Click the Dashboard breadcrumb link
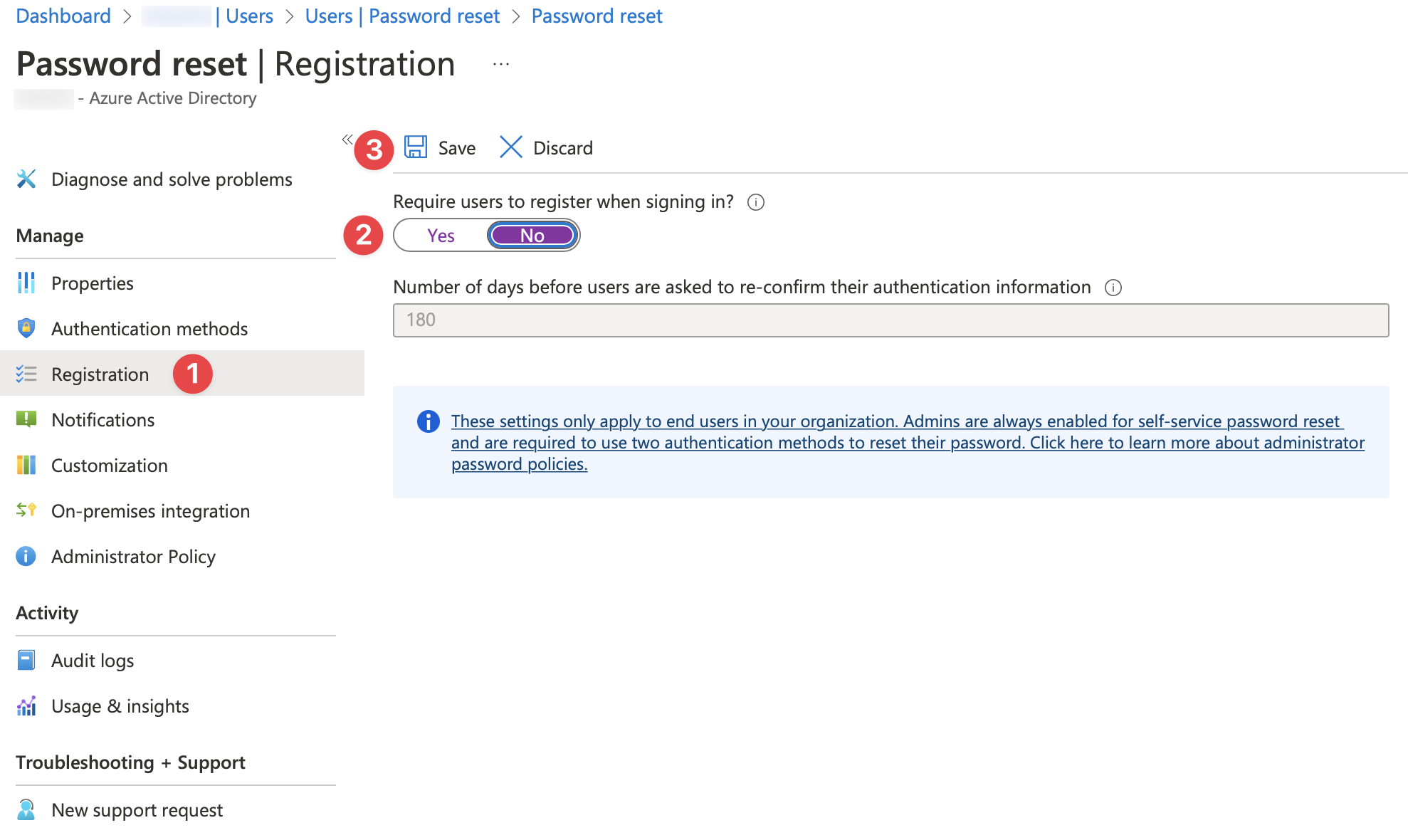This screenshot has height=840, width=1408. point(63,16)
